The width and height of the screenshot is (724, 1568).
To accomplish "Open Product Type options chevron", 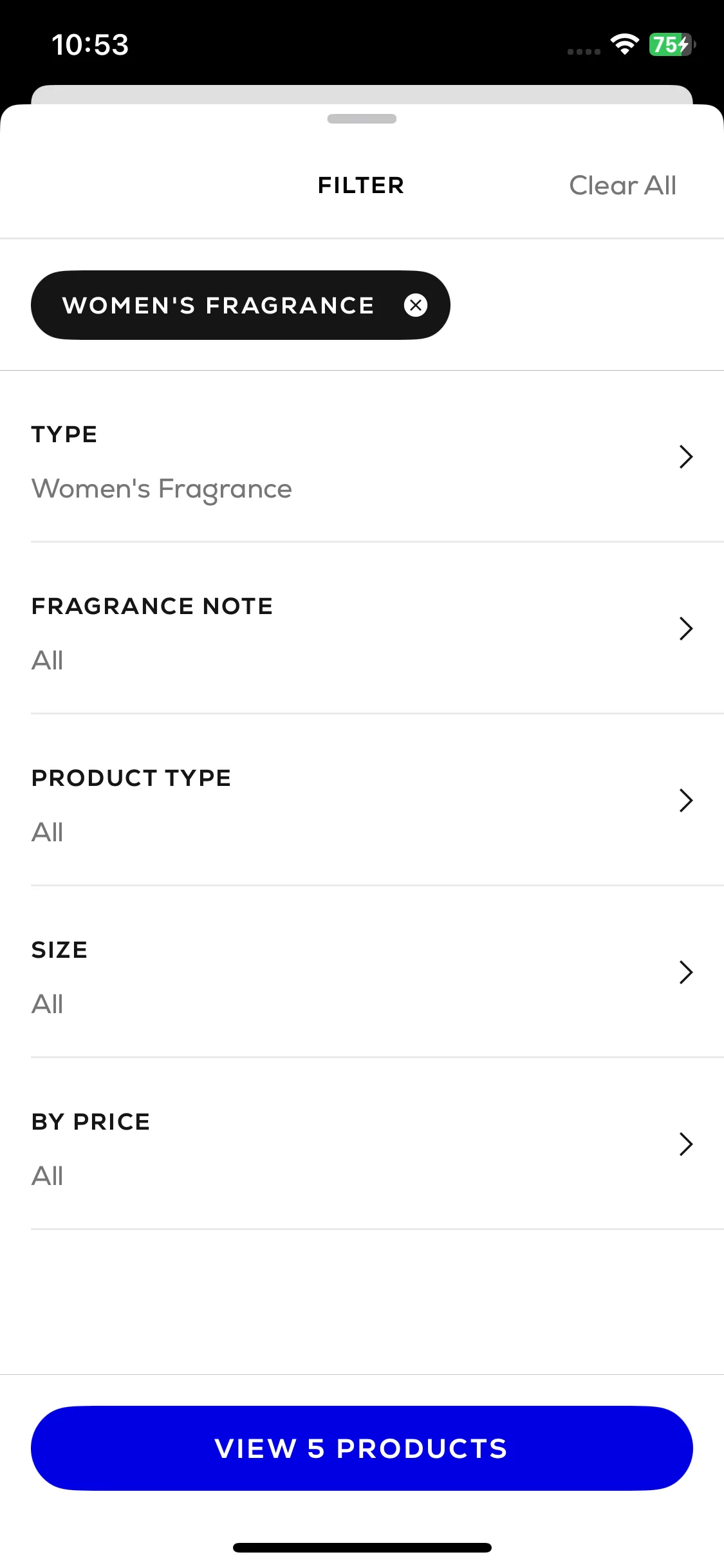I will tap(686, 800).
